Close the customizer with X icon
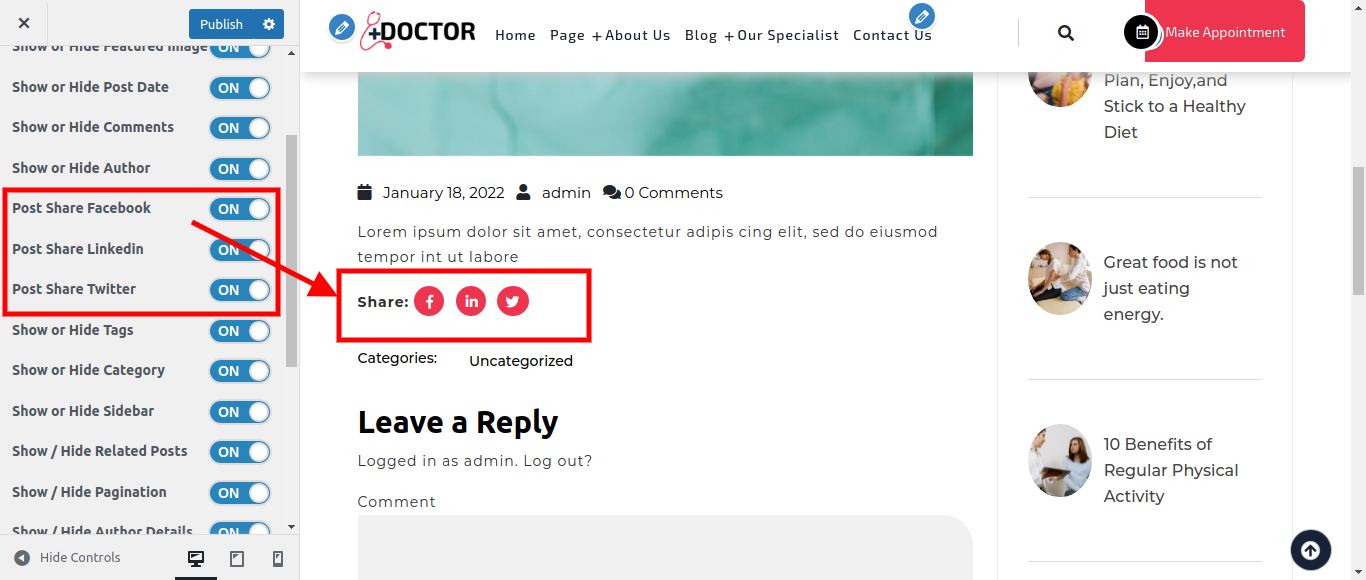This screenshot has width=1366, height=580. tap(24, 23)
